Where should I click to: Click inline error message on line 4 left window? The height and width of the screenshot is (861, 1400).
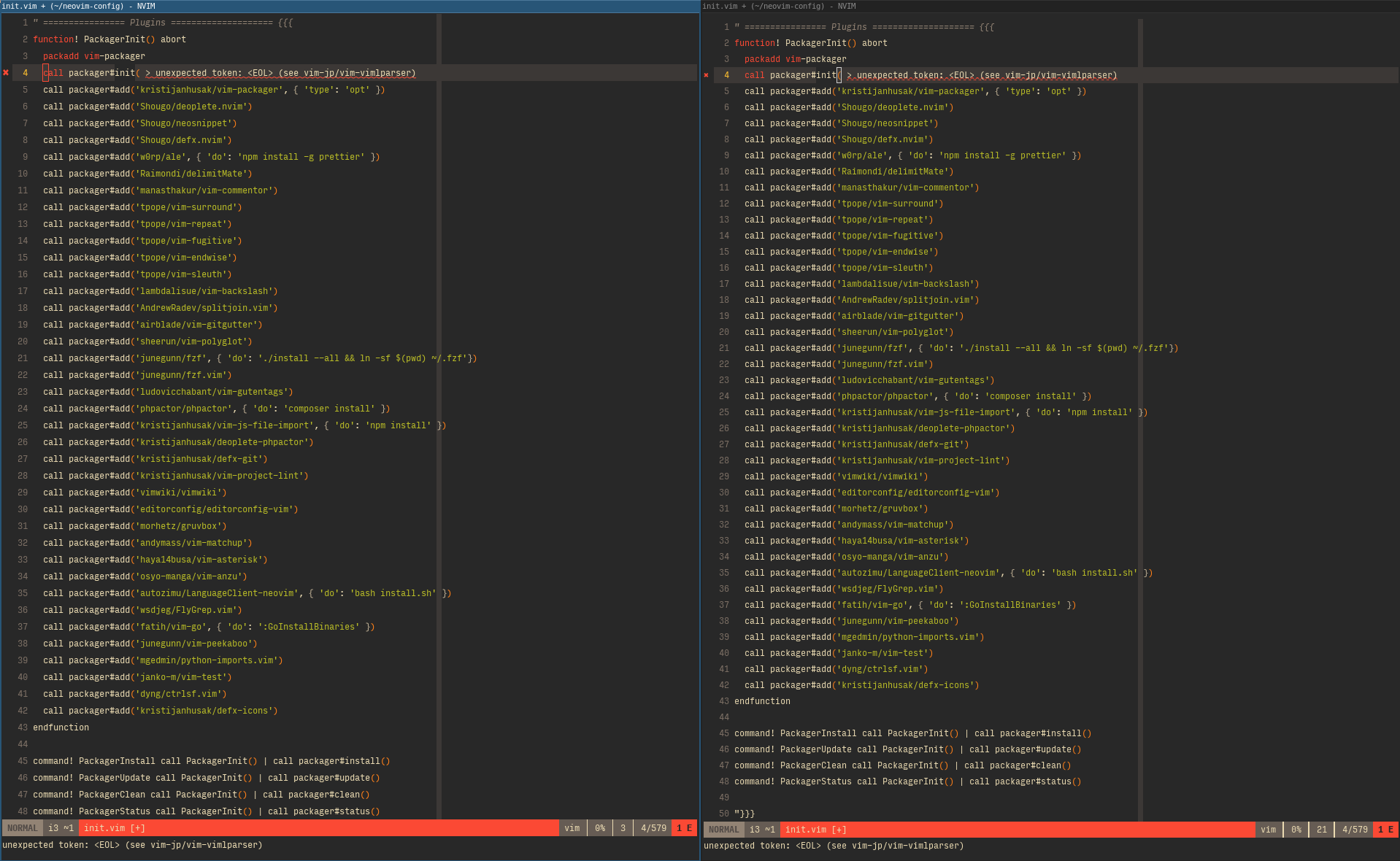coord(280,73)
